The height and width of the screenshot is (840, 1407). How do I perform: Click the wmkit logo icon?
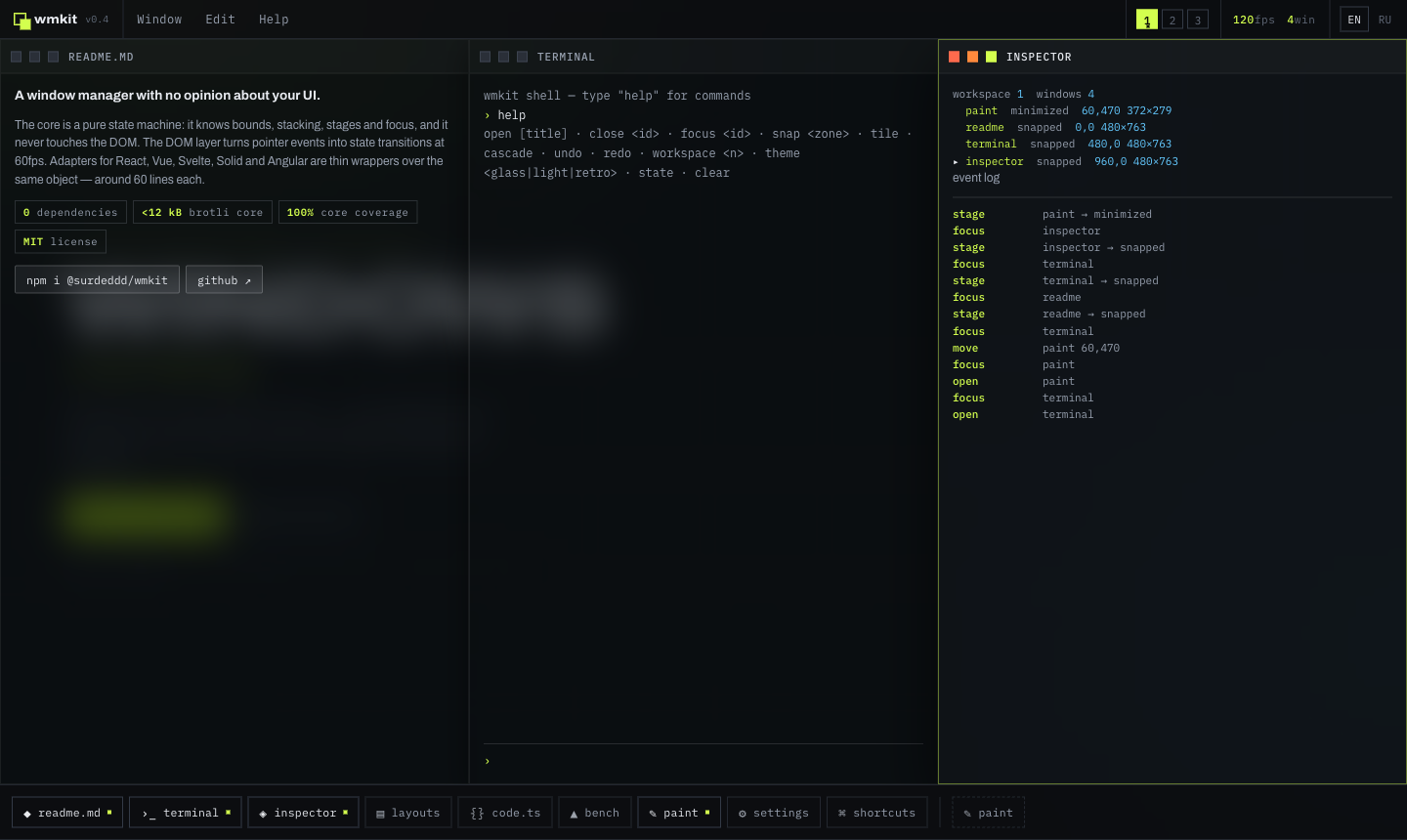pos(21,20)
